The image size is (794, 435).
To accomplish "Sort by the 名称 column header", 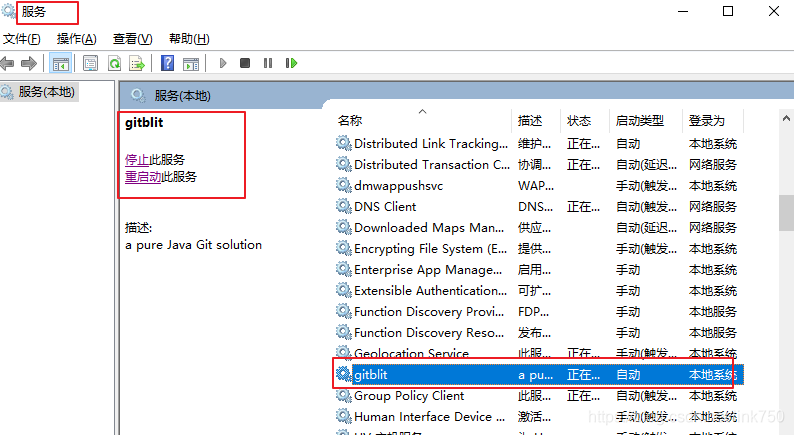I will (x=350, y=121).
